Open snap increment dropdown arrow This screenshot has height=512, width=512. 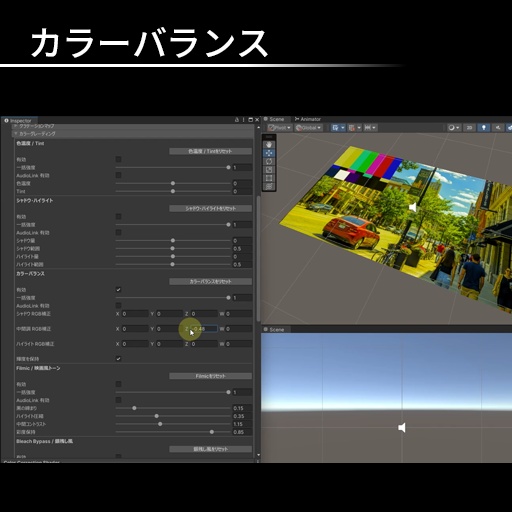click(x=359, y=128)
